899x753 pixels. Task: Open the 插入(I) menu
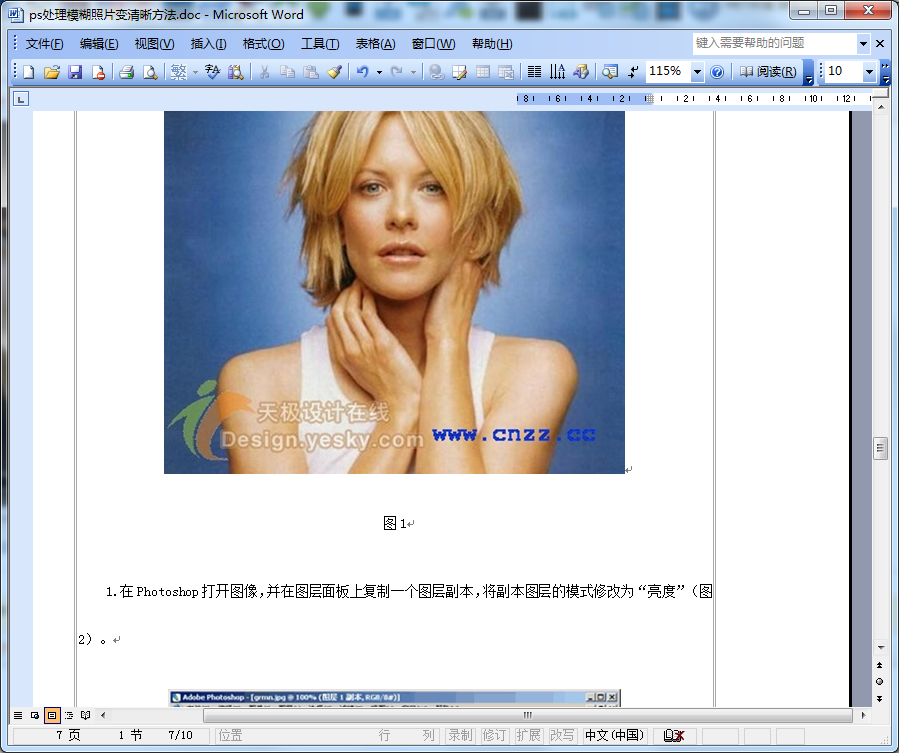click(208, 44)
